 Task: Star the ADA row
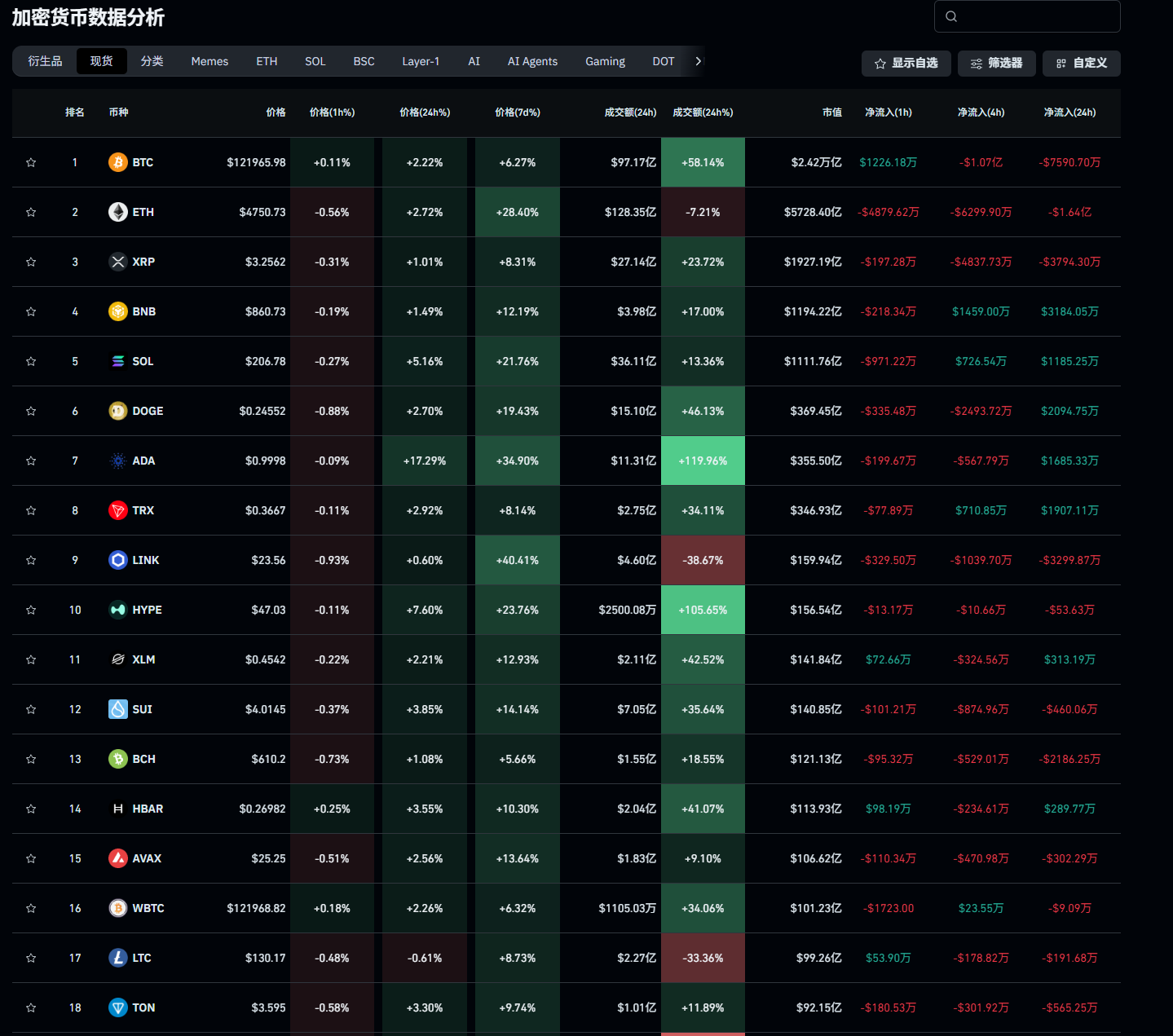click(x=31, y=461)
